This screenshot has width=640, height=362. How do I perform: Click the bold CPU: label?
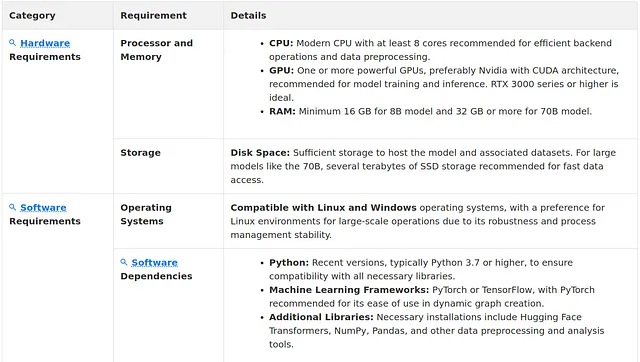tap(281, 43)
